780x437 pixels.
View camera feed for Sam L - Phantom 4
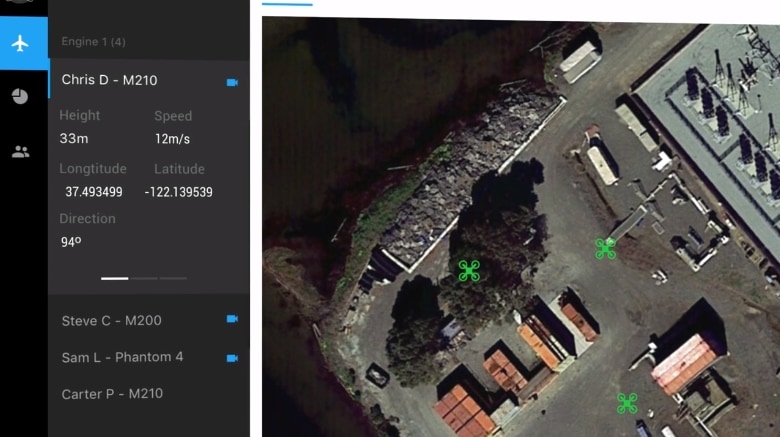[232, 358]
